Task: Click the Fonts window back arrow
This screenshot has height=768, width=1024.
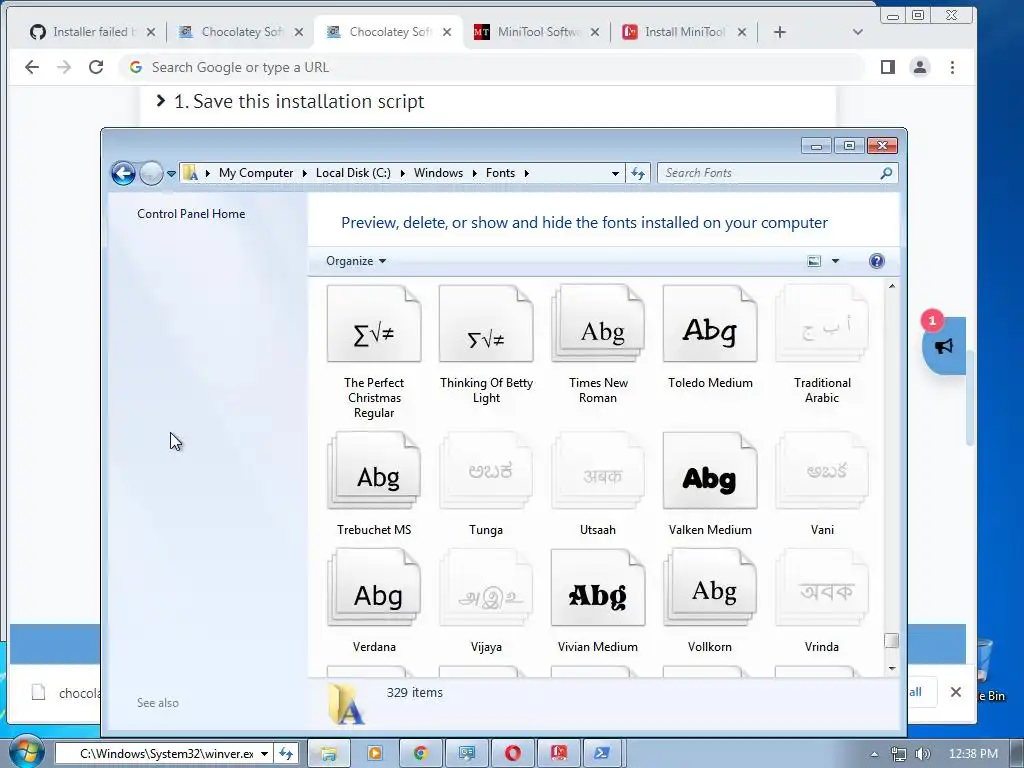Action: tap(123, 173)
